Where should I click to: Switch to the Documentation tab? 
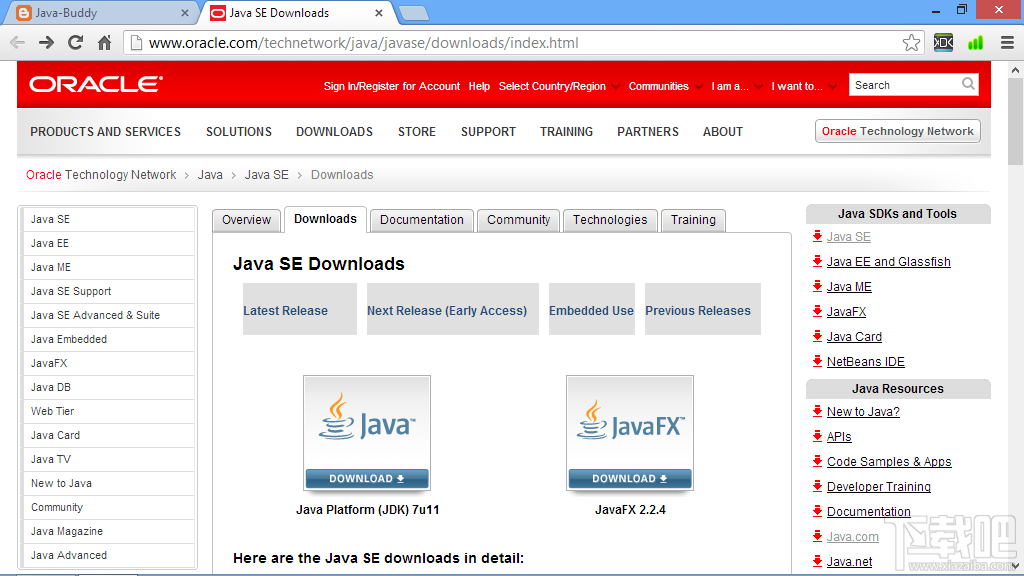point(421,220)
